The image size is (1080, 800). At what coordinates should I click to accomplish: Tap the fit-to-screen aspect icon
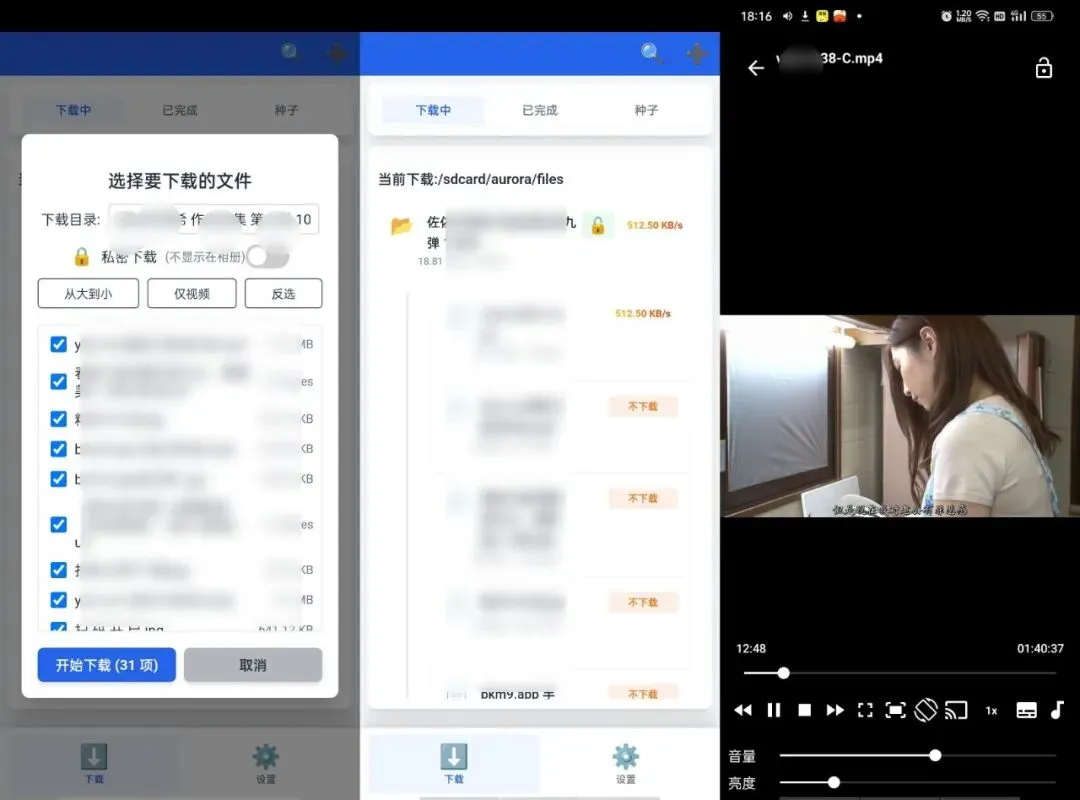895,710
